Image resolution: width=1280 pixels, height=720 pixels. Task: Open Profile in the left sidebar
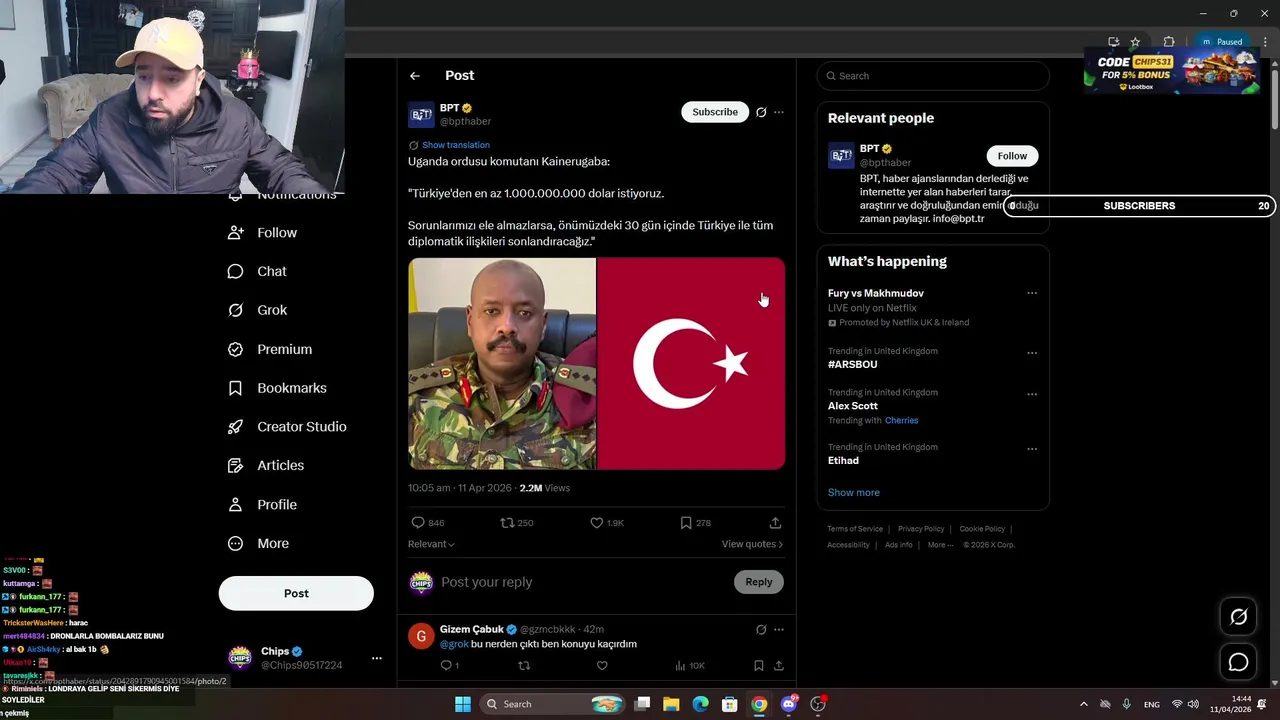tap(262, 505)
